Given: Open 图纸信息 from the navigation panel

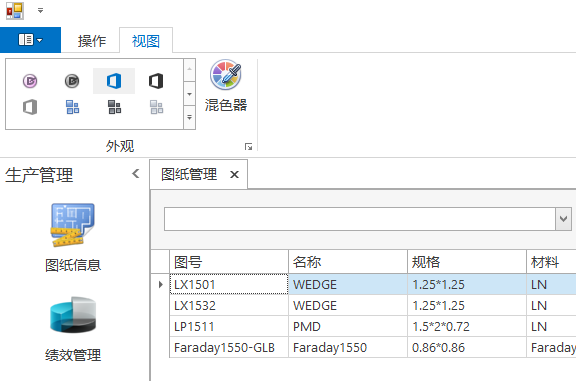Looking at the screenshot, I should tap(73, 238).
